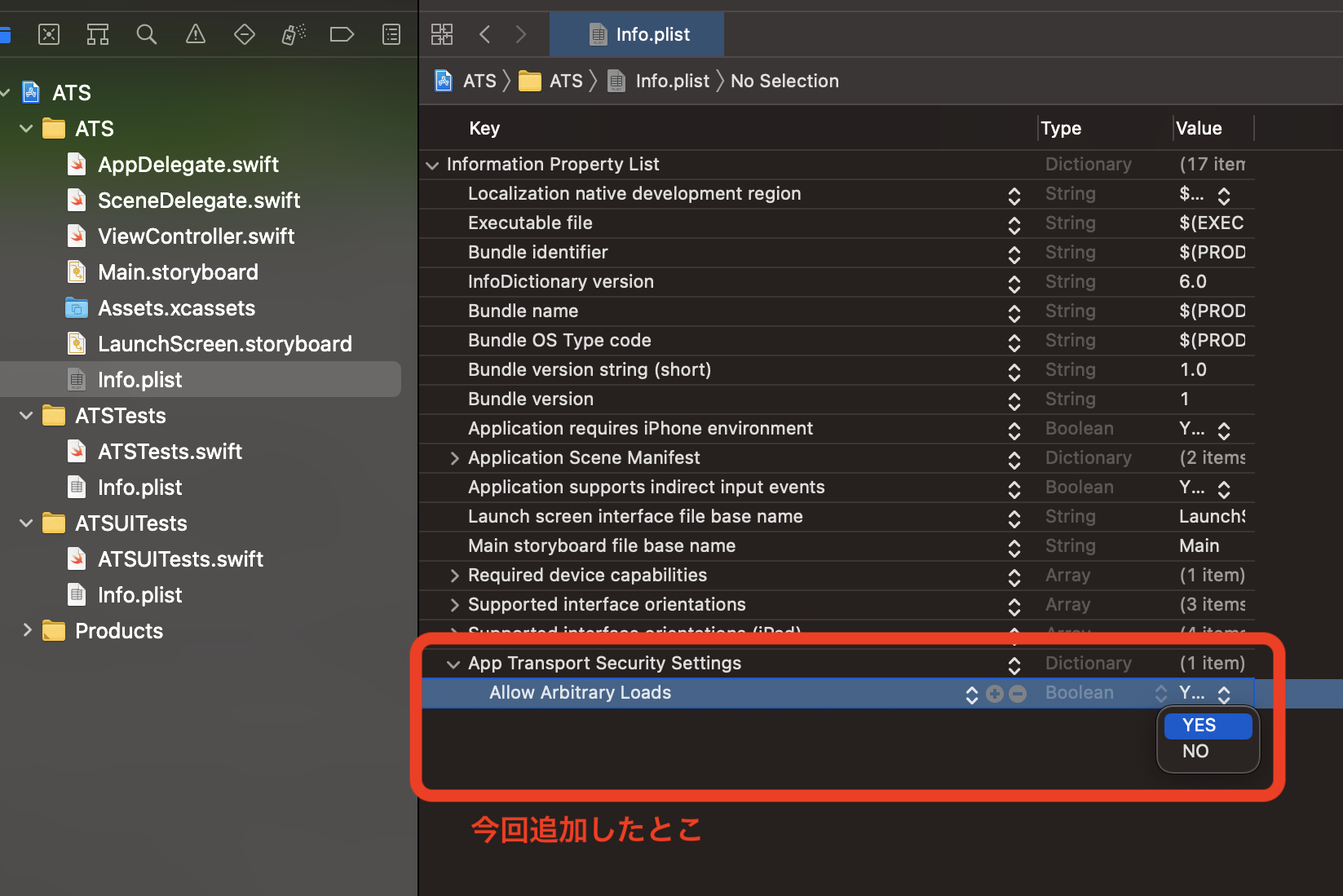Open the Test navigator
Screen dimensions: 1343x896
tap(245, 34)
